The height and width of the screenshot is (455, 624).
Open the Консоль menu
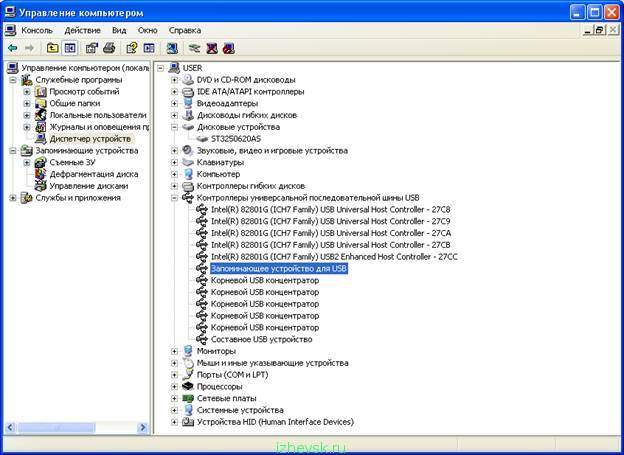point(37,30)
